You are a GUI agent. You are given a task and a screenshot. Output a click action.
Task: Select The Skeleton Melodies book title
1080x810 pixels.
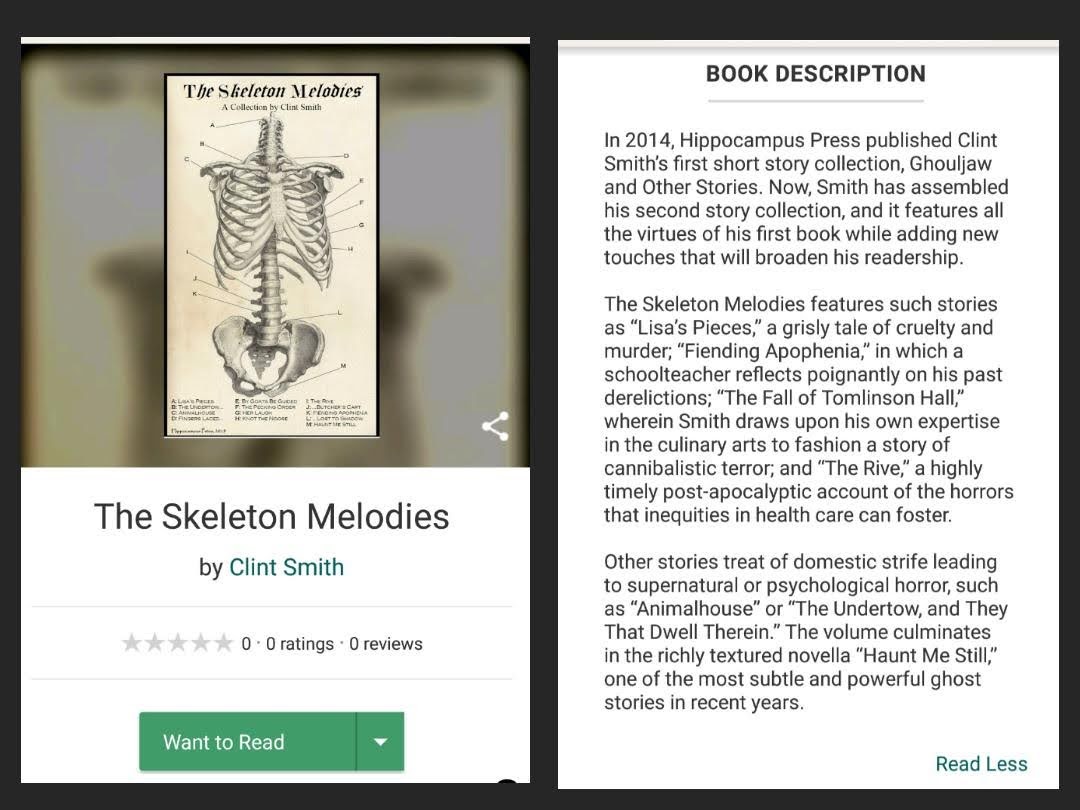(271, 517)
